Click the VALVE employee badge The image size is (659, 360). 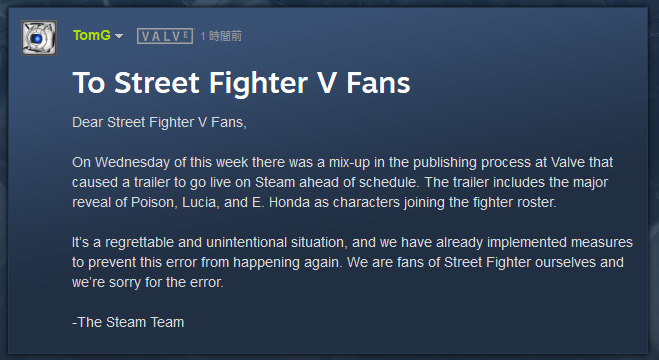point(165,36)
